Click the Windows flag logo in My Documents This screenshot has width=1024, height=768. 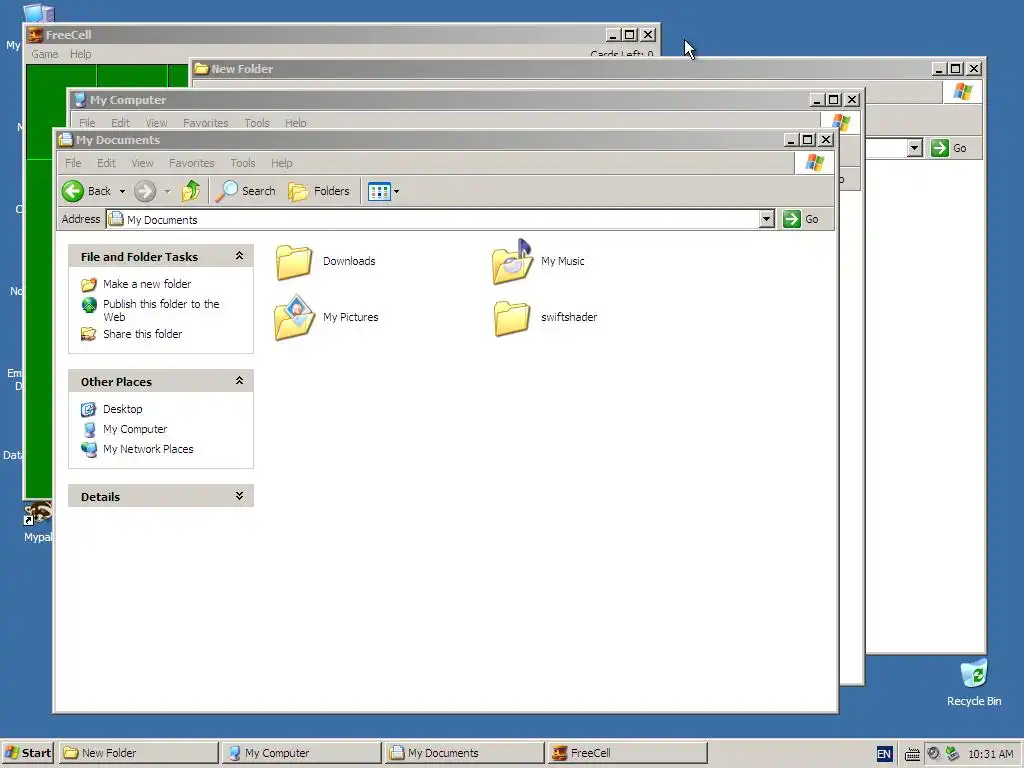[x=814, y=163]
